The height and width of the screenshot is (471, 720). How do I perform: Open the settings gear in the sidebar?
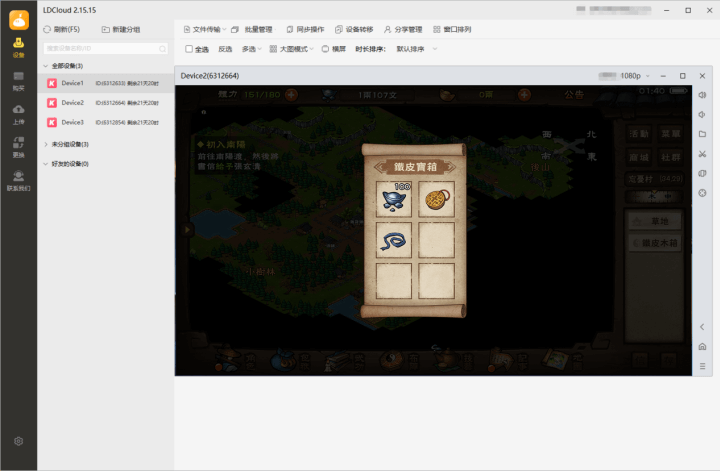tap(18, 441)
